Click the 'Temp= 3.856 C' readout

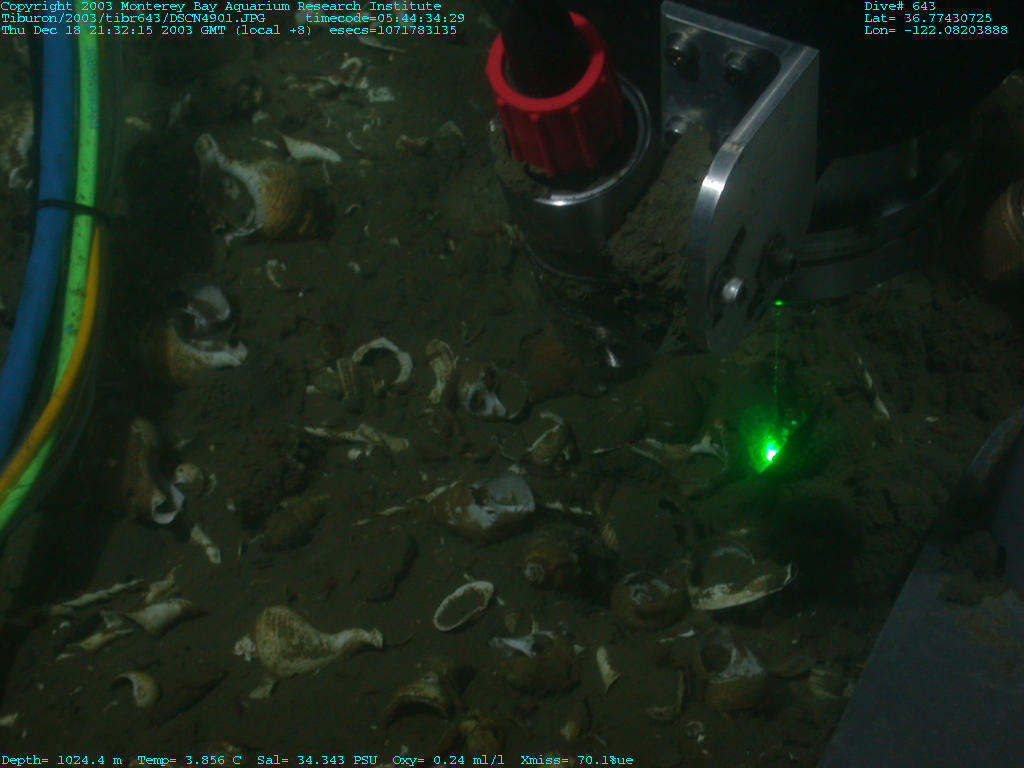coord(189,760)
